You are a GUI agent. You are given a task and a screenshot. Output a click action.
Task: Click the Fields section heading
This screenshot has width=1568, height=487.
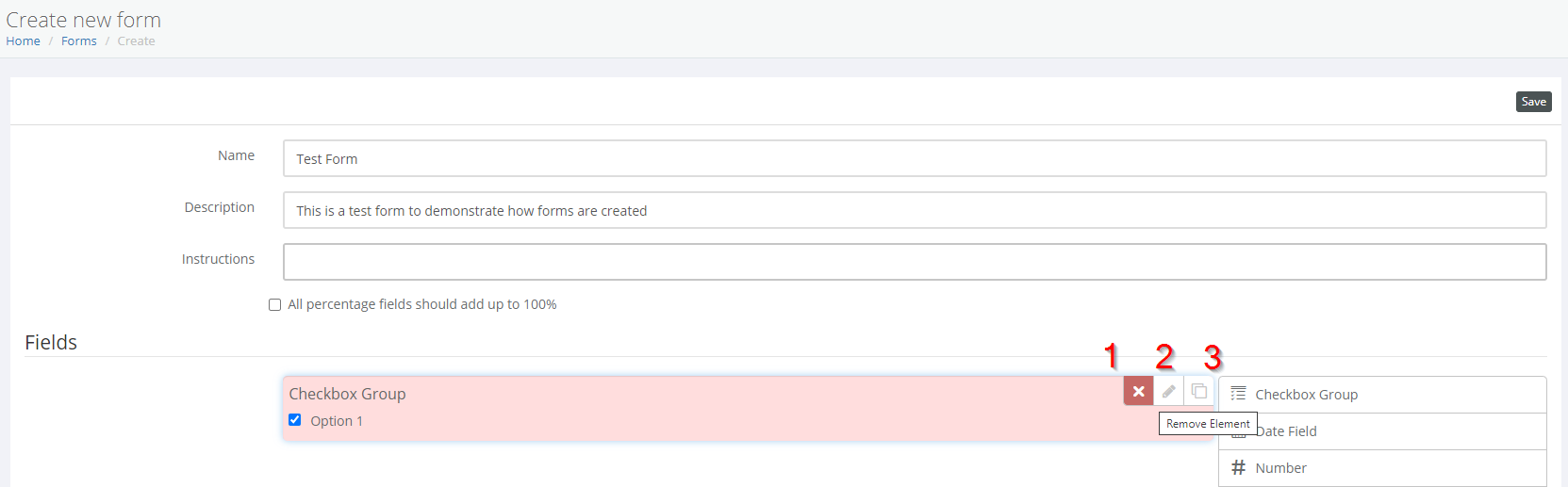(51, 342)
